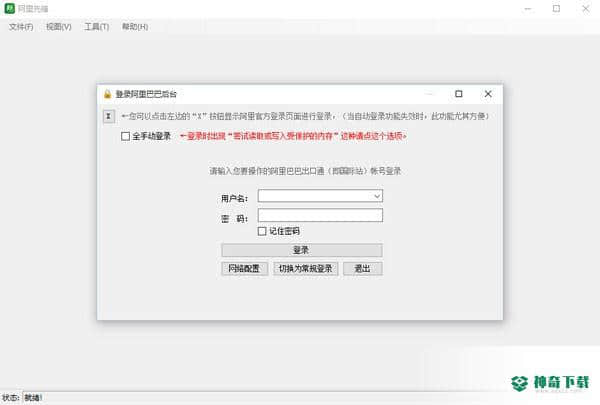Open the 工具(T) menu
Viewport: 600px width, 405px height.
click(97, 27)
